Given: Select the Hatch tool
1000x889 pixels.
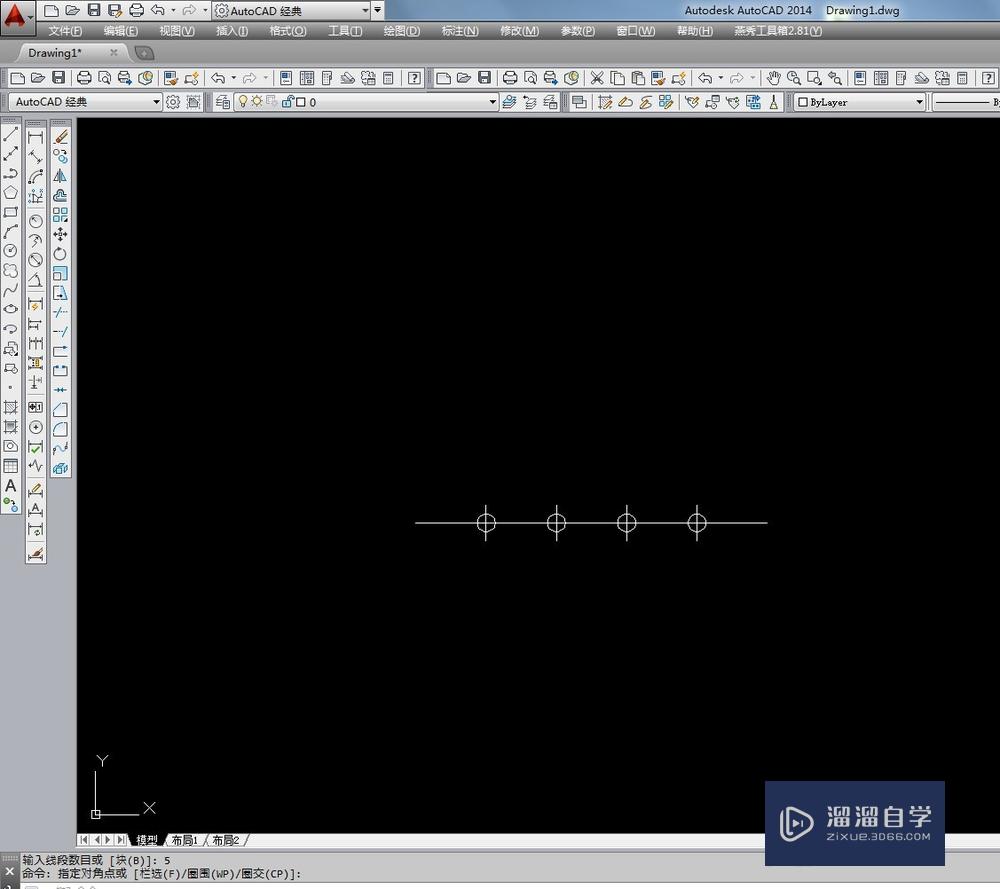Looking at the screenshot, I should coord(11,407).
